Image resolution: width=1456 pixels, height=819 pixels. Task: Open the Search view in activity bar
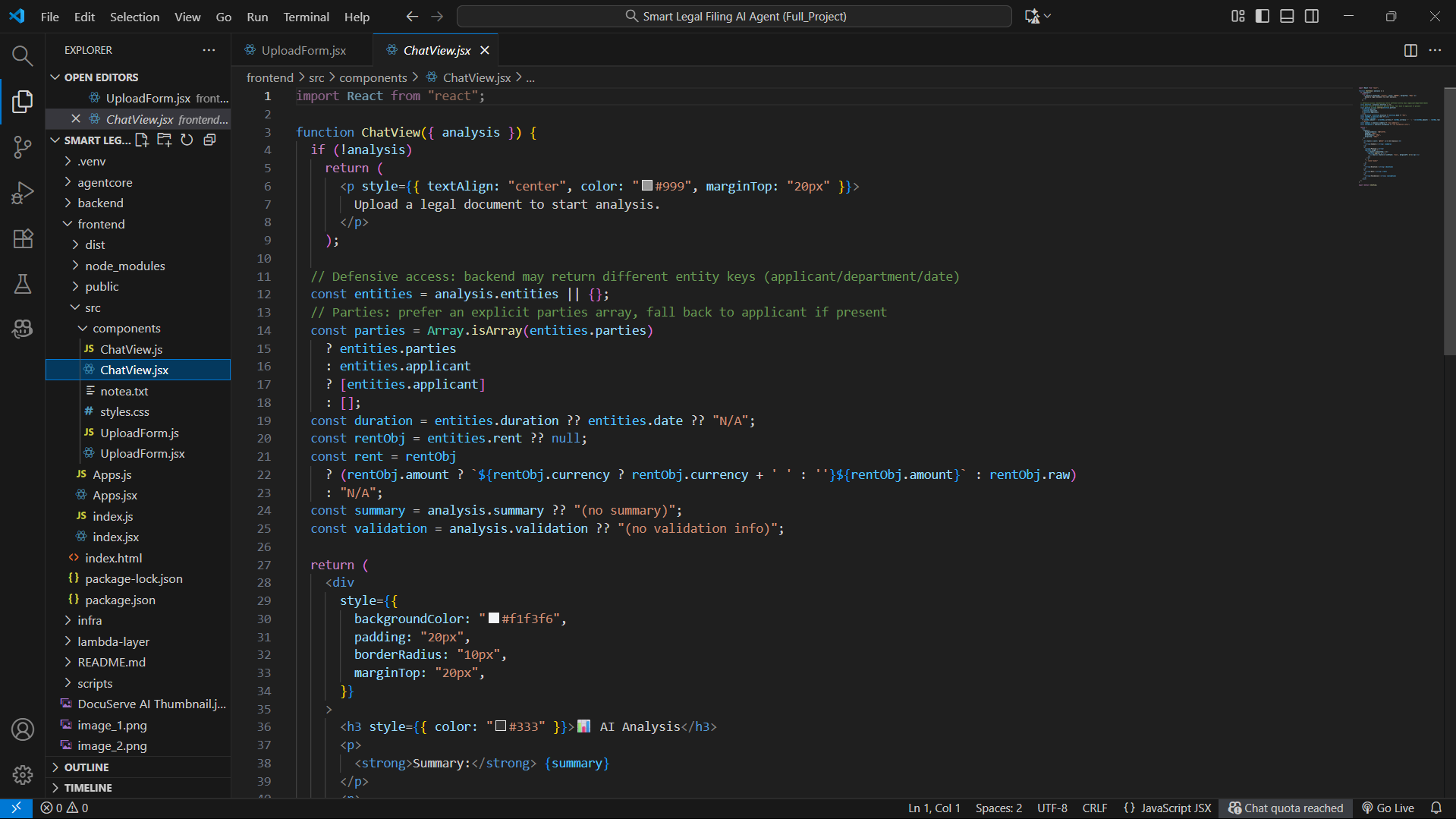coord(22,55)
